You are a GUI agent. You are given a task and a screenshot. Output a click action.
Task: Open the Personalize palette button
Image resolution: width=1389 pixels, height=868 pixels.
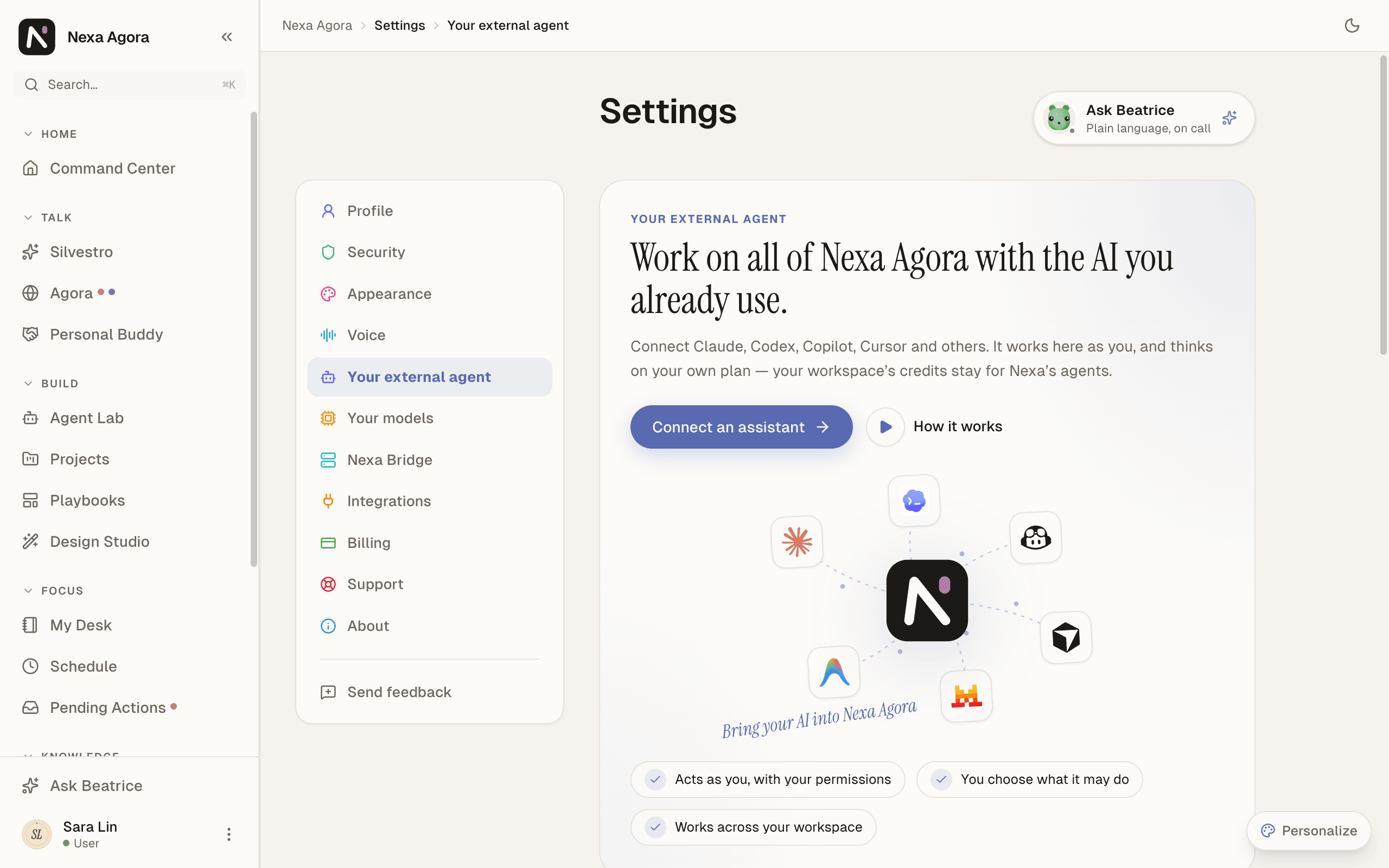[1309, 831]
